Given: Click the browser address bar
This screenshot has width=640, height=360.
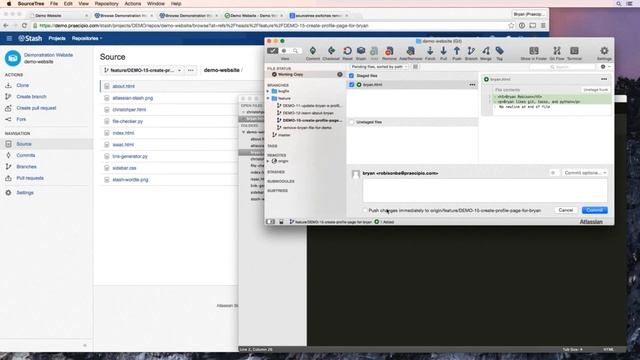Looking at the screenshot, I should pyautogui.click(x=269, y=25).
